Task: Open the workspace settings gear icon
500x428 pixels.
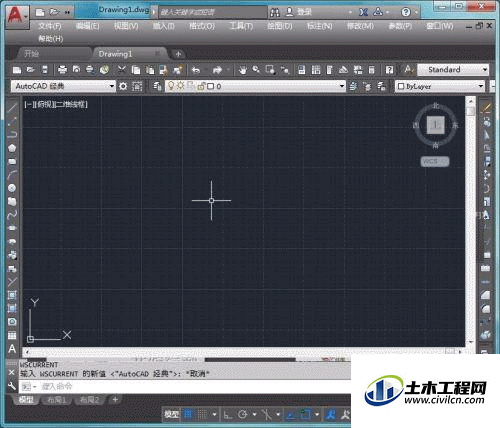Action: tap(123, 86)
